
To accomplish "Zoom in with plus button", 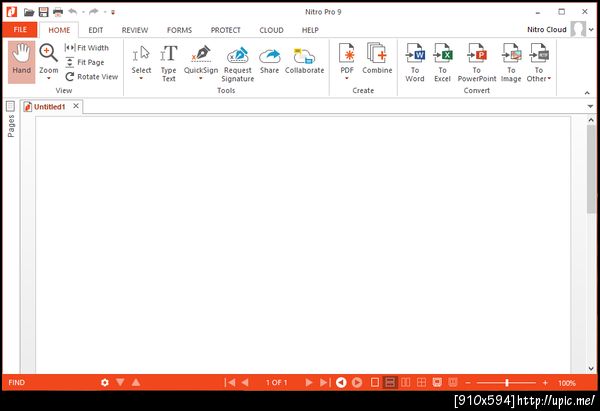I will coord(545,383).
